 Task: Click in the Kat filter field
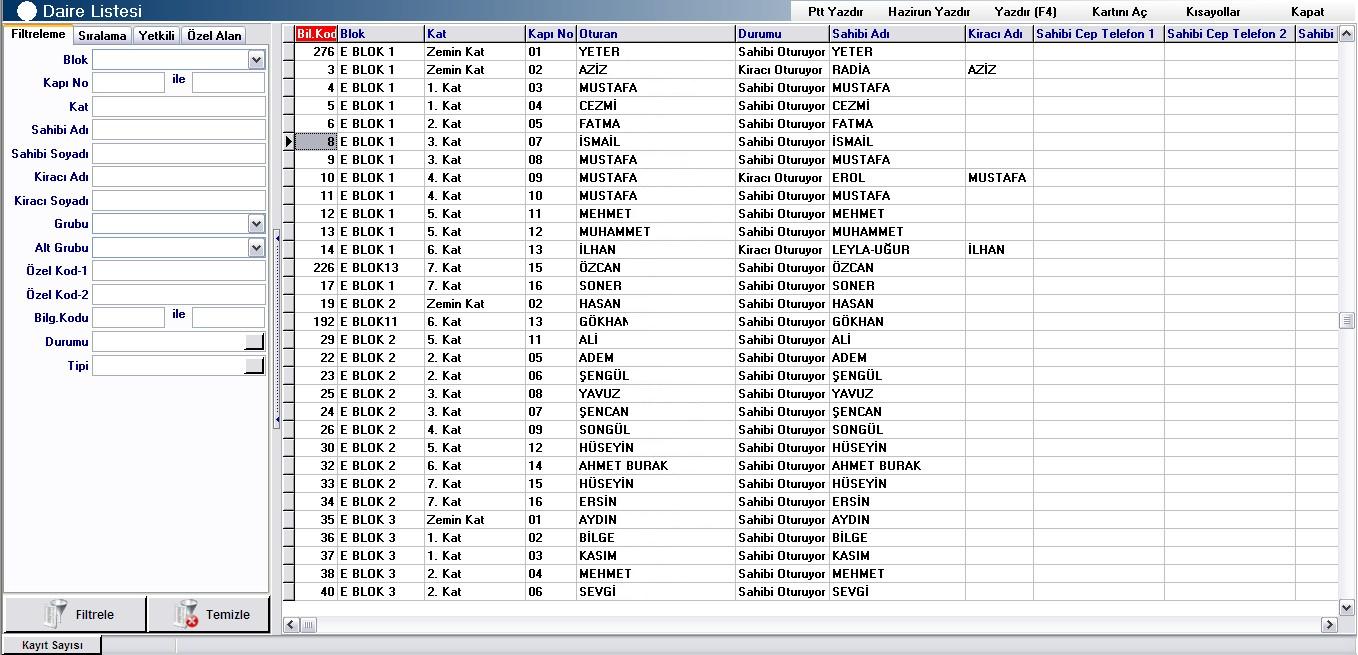click(x=179, y=106)
